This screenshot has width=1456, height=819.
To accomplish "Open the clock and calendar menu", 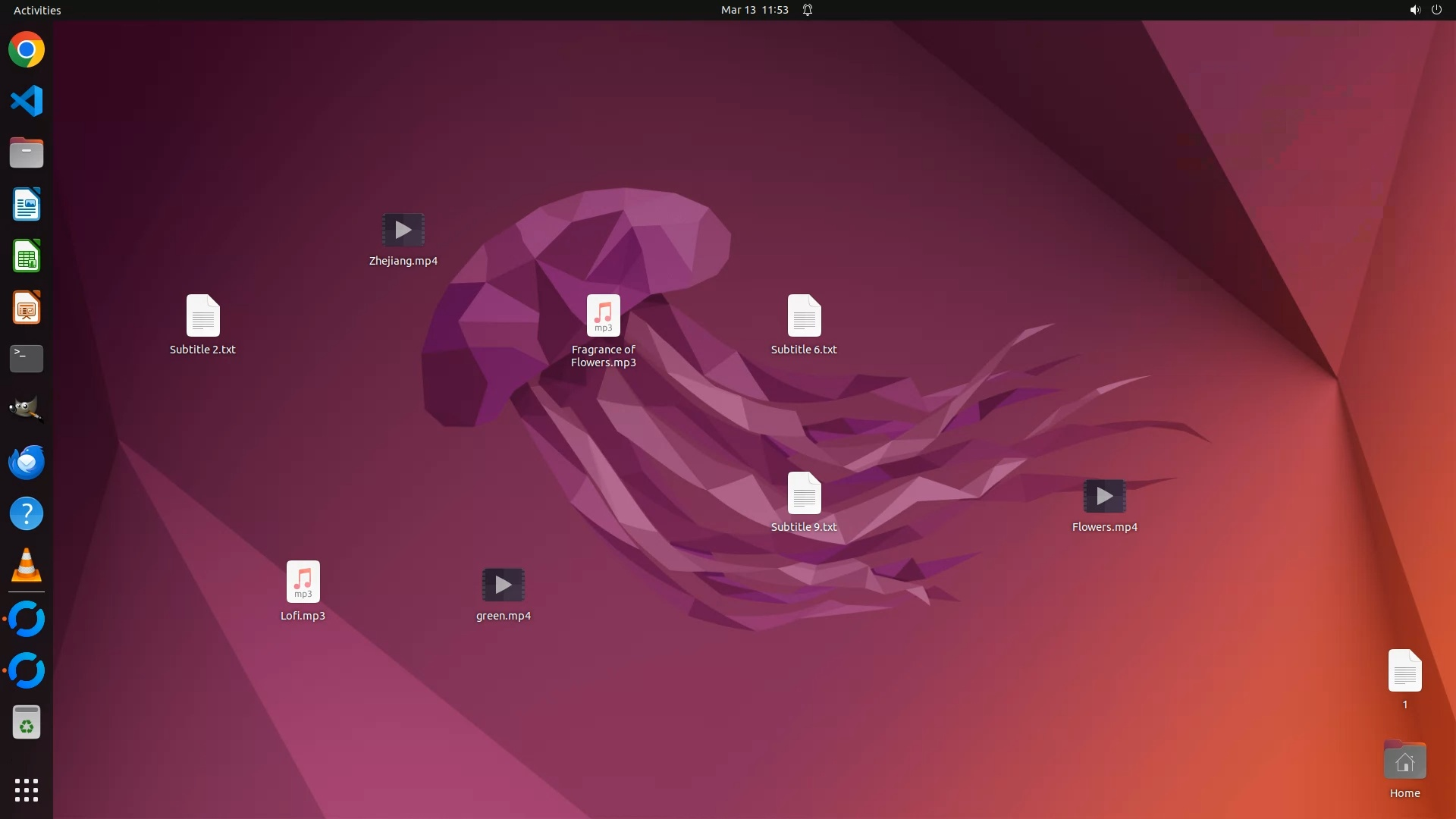I will (x=754, y=10).
